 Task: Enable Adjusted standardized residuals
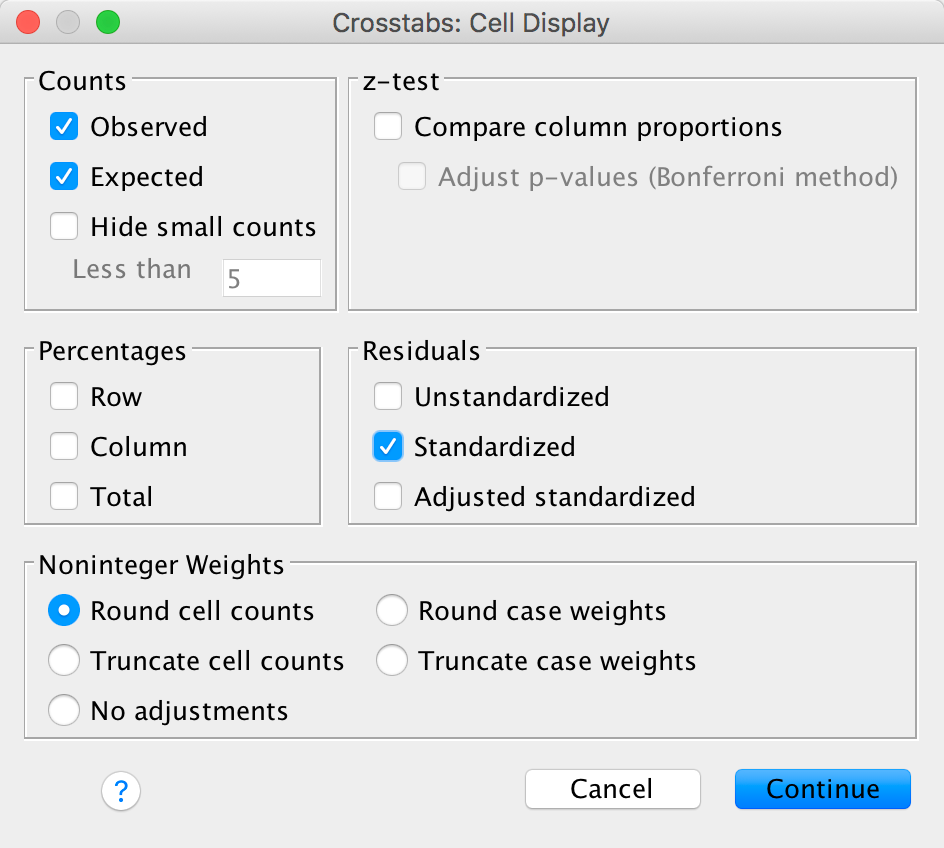388,497
